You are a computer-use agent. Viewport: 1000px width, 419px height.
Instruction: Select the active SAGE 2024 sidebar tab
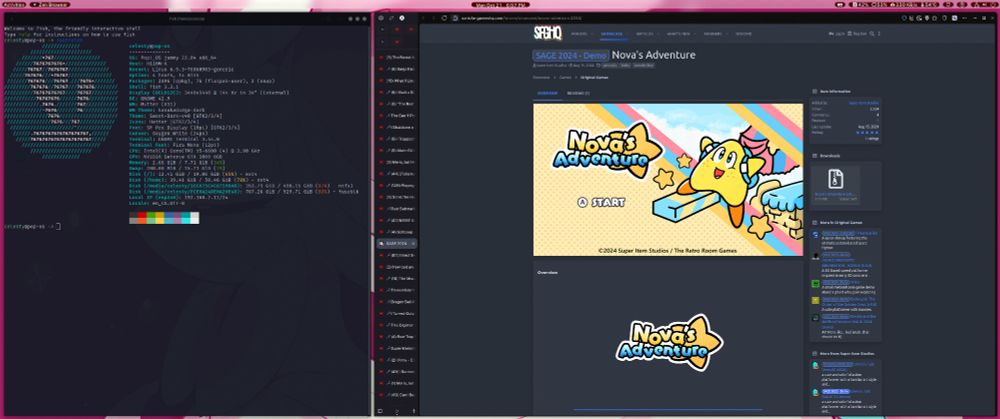coord(396,244)
